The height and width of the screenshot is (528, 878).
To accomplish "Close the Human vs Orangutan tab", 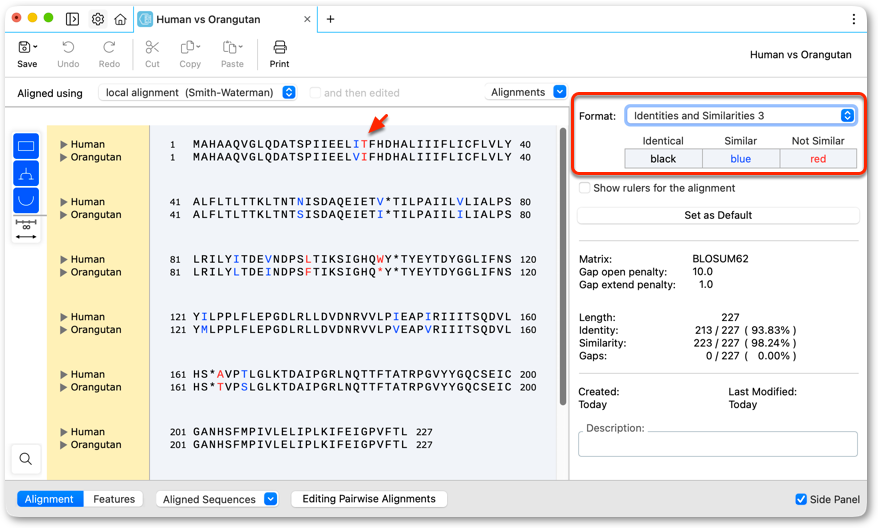I will click(307, 19).
